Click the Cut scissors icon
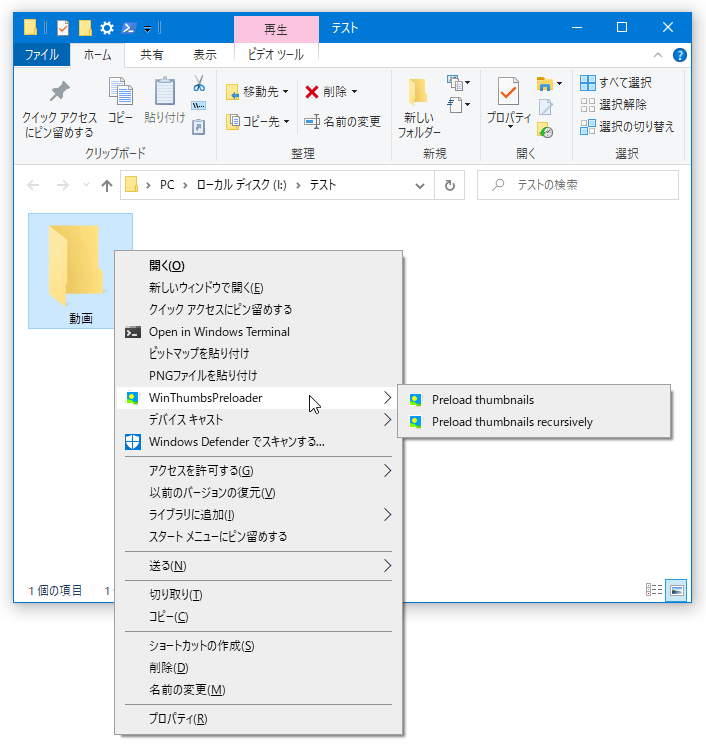The image size is (706, 747). pos(199,83)
